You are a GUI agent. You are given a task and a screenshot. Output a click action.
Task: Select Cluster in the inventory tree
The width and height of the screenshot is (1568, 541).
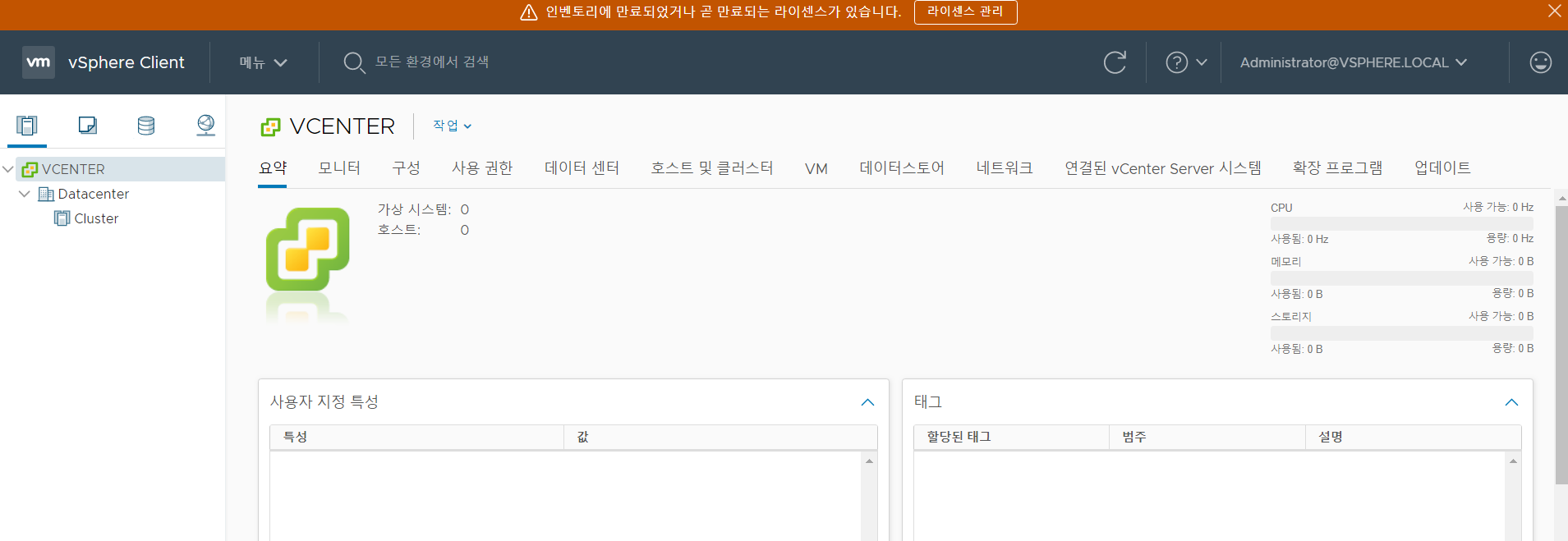96,218
